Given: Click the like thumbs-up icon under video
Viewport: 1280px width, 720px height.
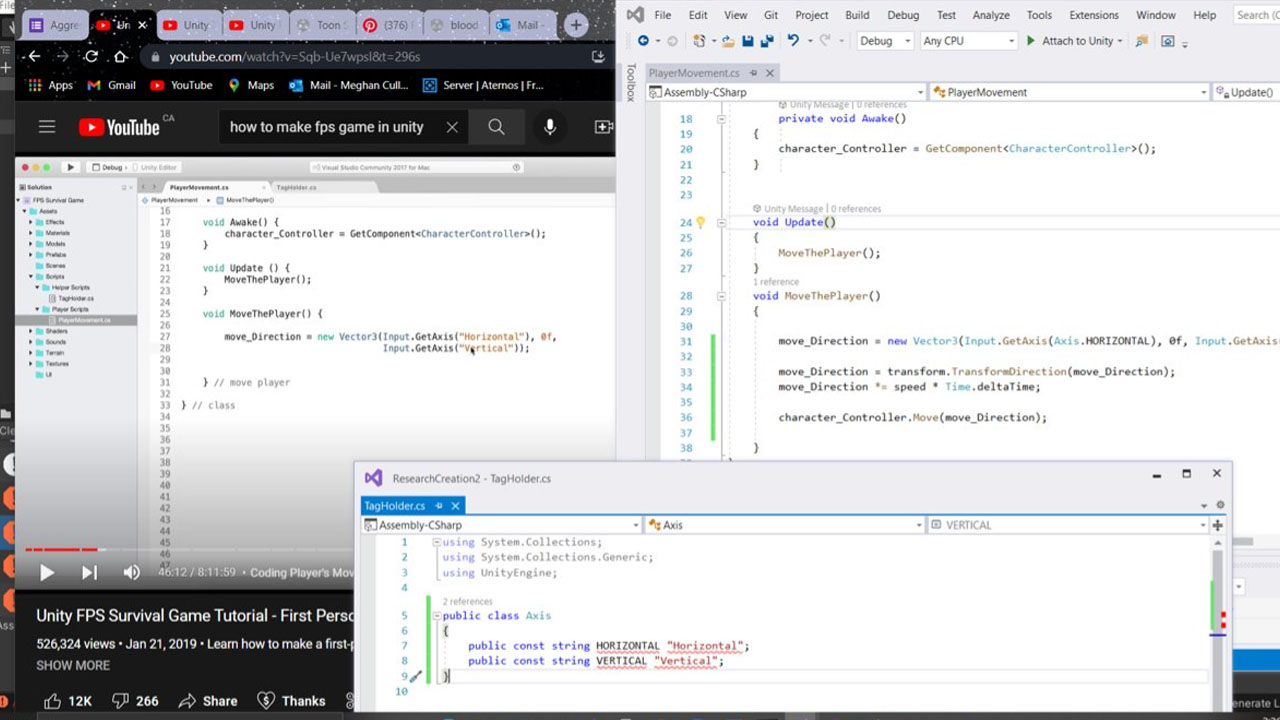Looking at the screenshot, I should pos(52,701).
